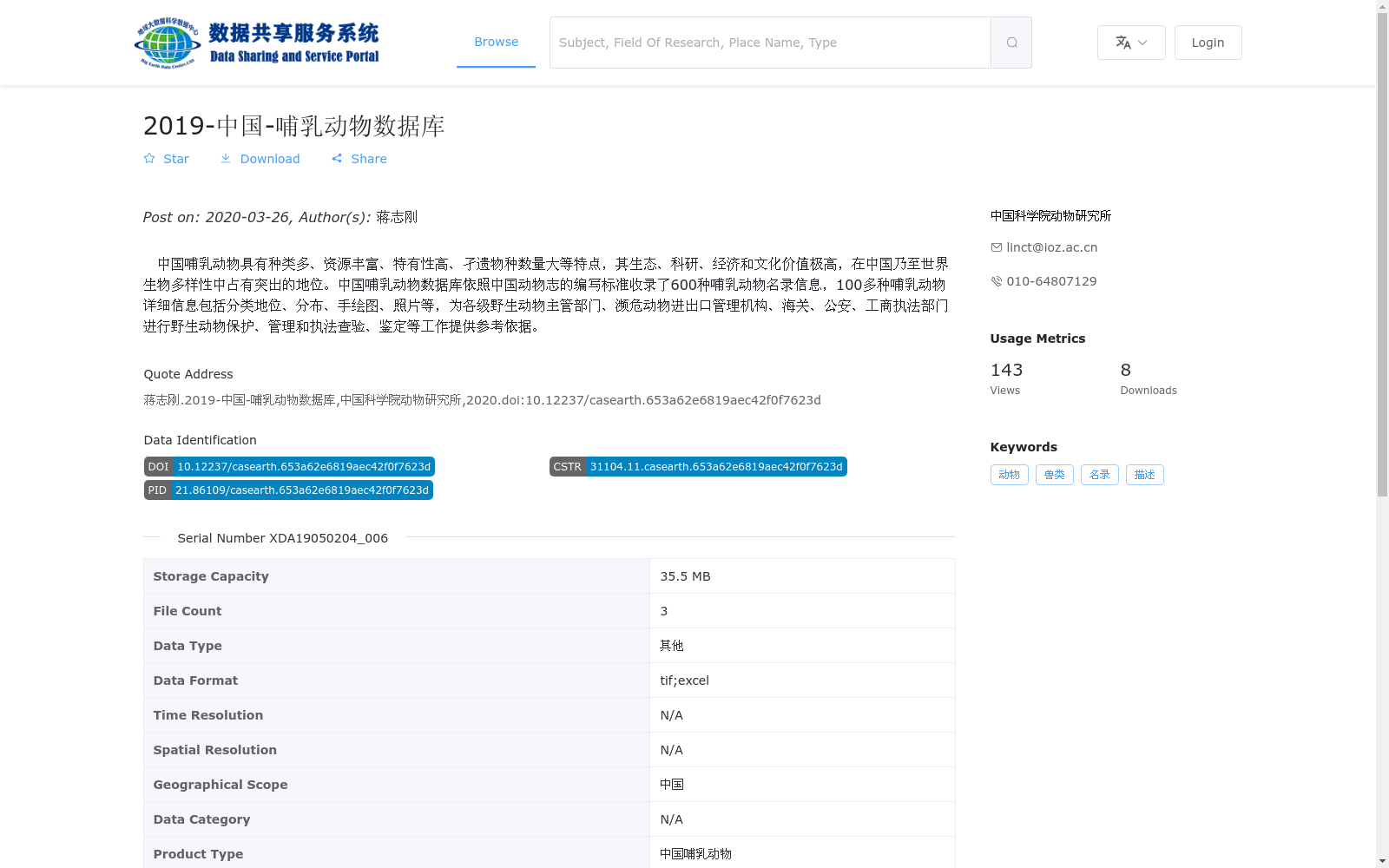Select the keyword tag 动物
The width and height of the screenshot is (1389, 868).
(x=1009, y=475)
